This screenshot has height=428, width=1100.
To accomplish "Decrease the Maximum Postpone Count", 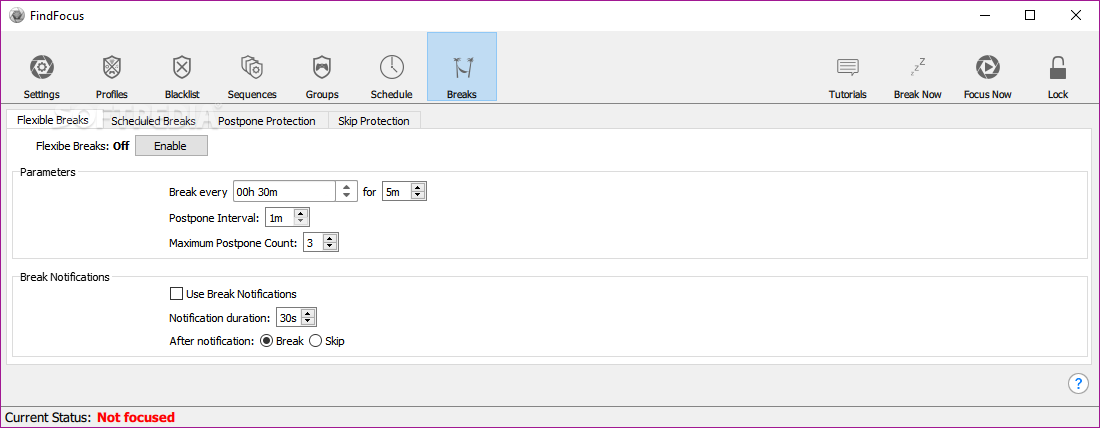I will pos(331,247).
